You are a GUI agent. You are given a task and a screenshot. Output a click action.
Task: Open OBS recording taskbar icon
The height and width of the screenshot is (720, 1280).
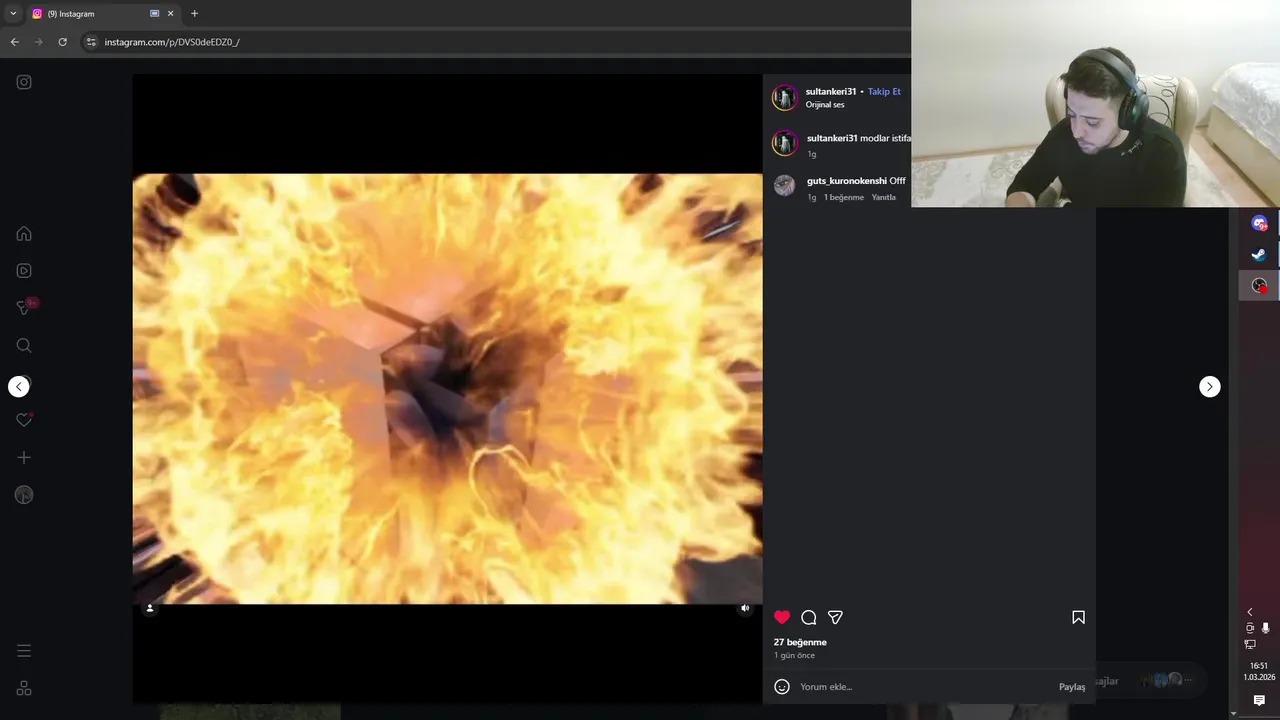pyautogui.click(x=1259, y=286)
